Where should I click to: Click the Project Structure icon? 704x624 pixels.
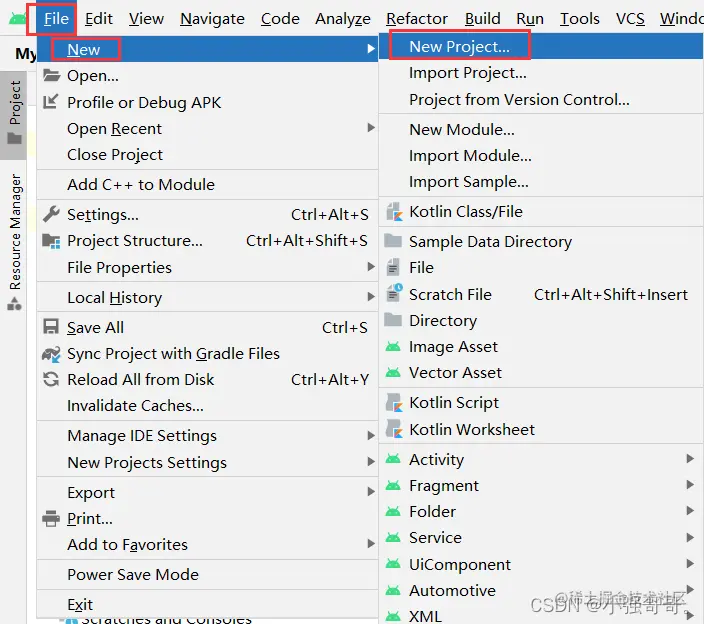point(51,241)
